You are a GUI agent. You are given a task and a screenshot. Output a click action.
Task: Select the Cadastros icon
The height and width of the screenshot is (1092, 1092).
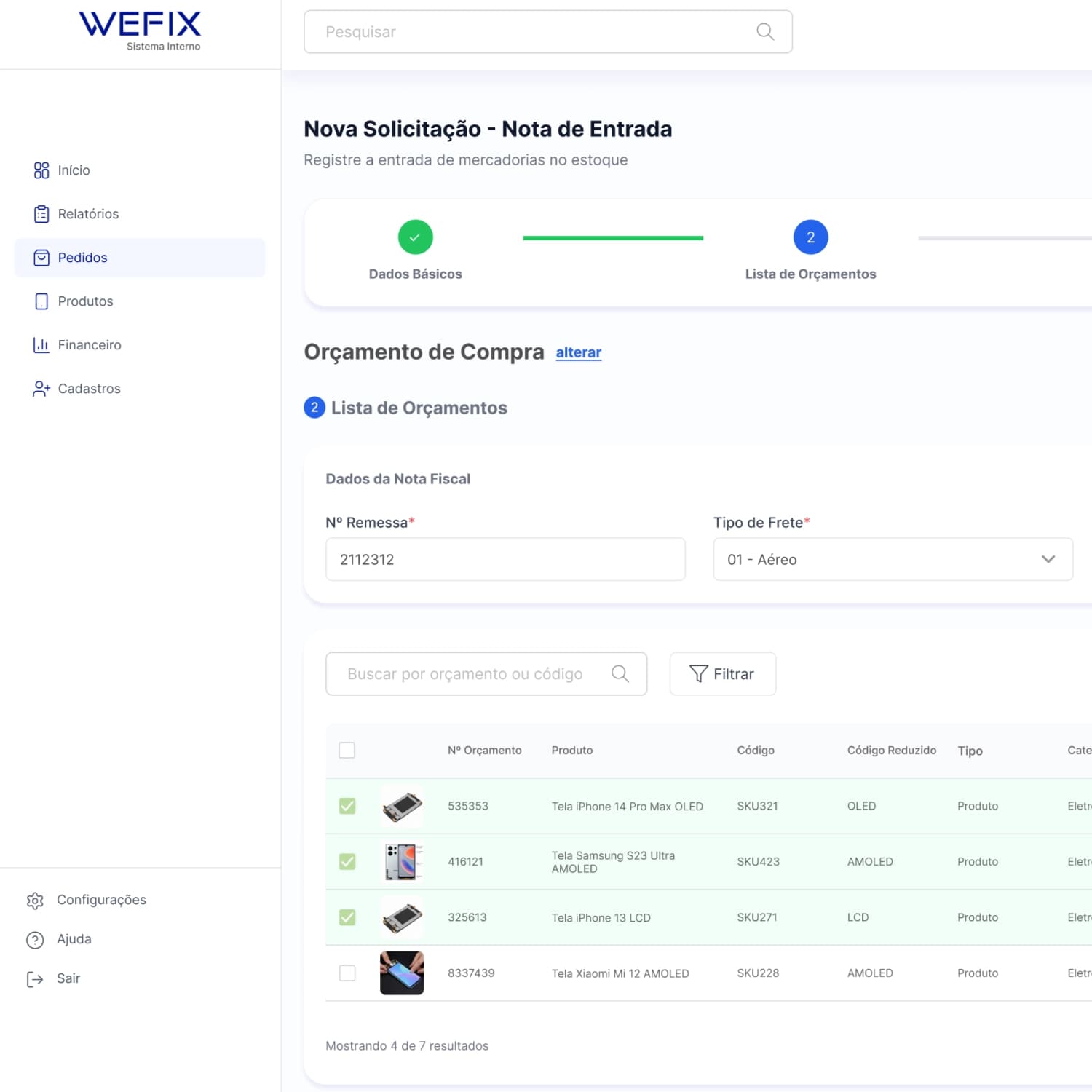[41, 388]
